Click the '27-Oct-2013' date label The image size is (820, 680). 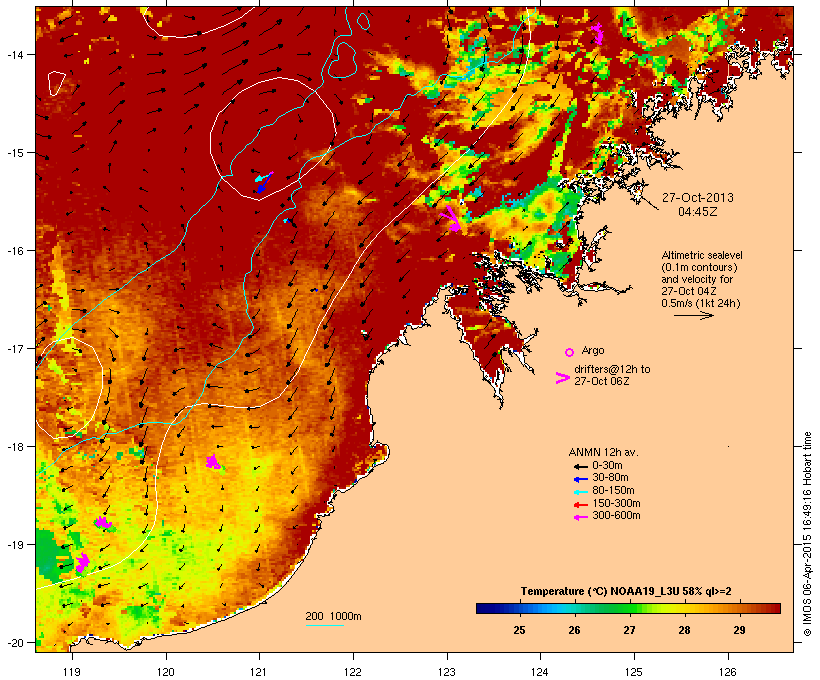click(698, 198)
